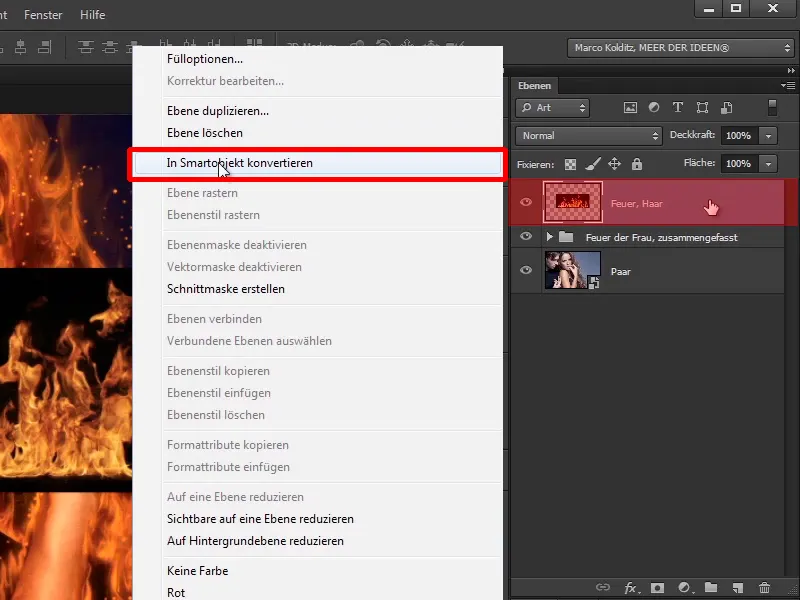Switch to the Ebenen panel tab
The width and height of the screenshot is (800, 600).
[x=534, y=86]
